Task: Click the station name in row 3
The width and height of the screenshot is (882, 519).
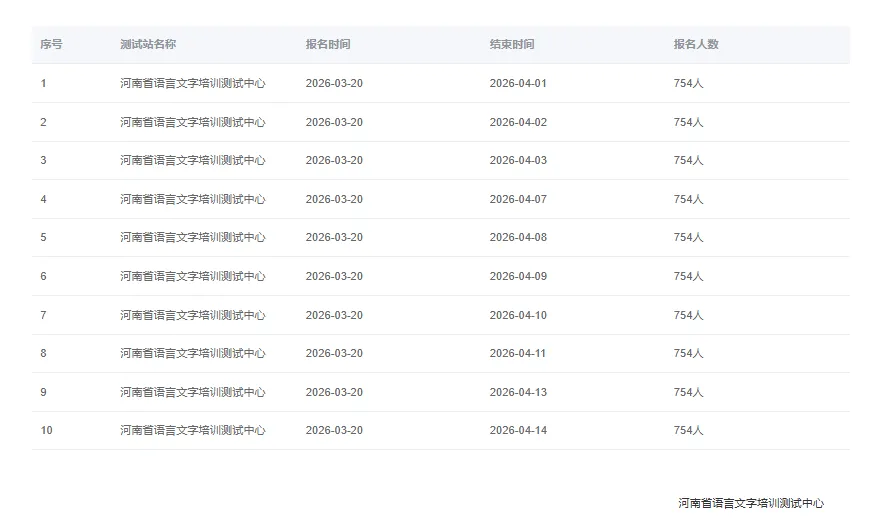Action: click(192, 160)
